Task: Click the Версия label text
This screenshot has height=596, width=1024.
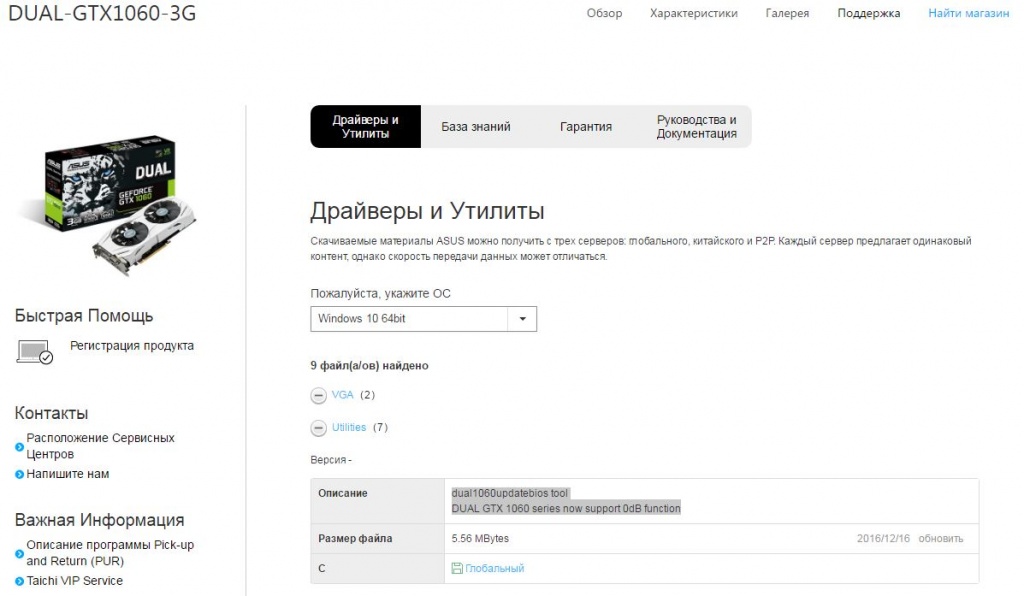Action: point(330,460)
